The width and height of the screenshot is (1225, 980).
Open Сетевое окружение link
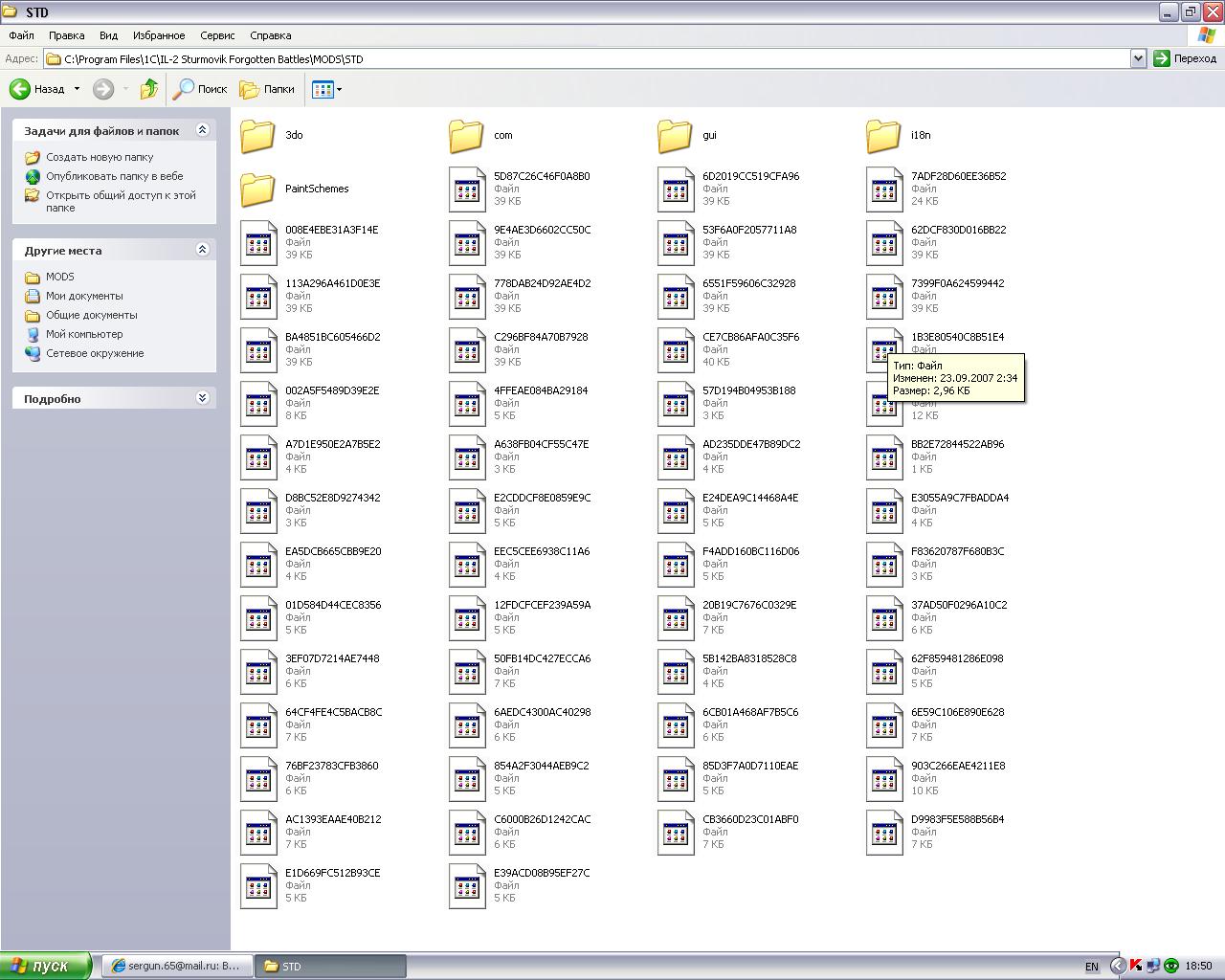click(x=95, y=353)
